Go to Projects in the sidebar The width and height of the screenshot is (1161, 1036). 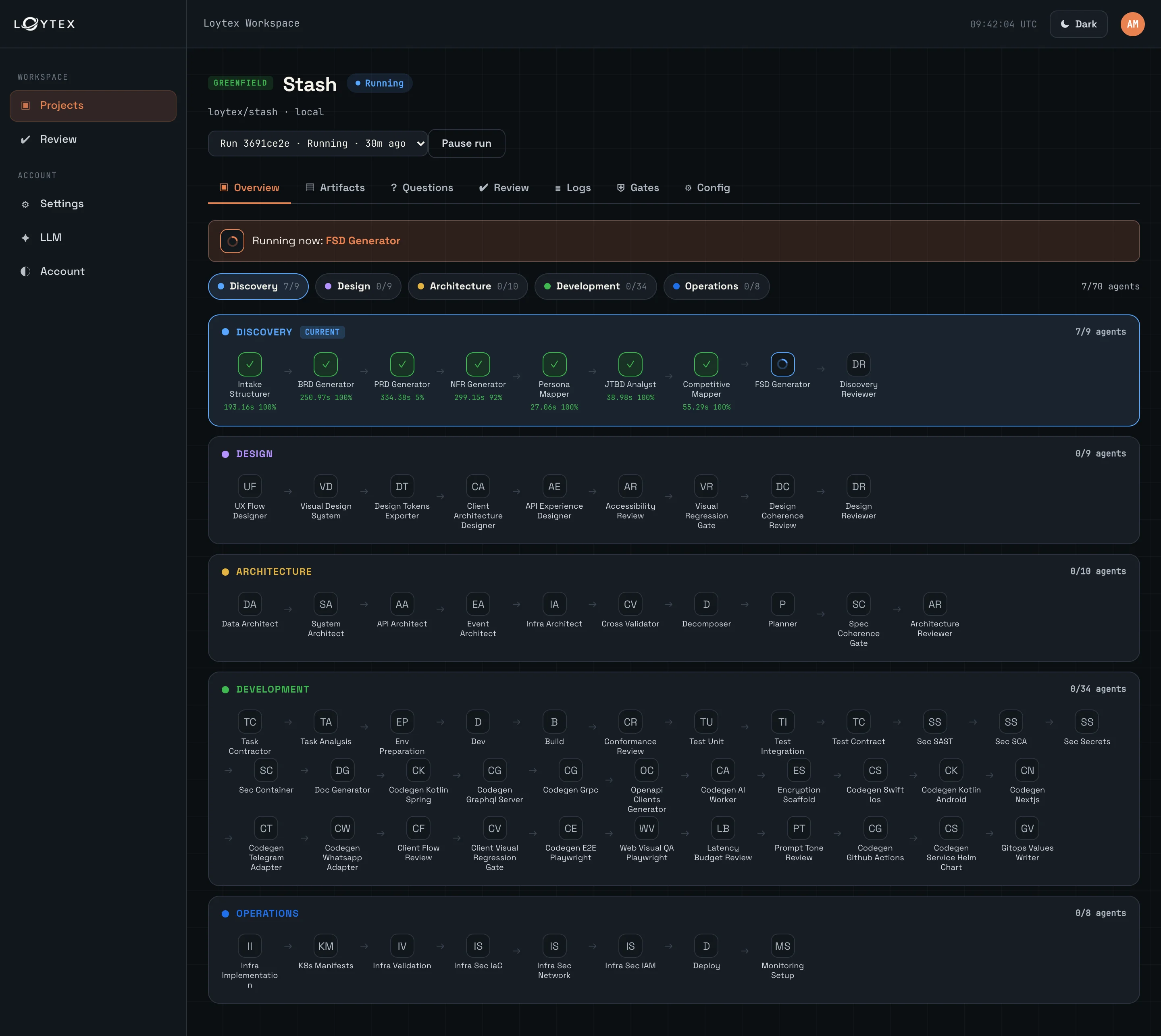[93, 105]
